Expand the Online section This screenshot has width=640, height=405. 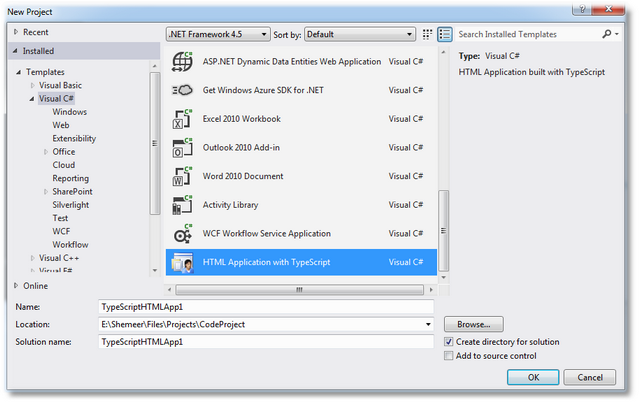[x=16, y=285]
